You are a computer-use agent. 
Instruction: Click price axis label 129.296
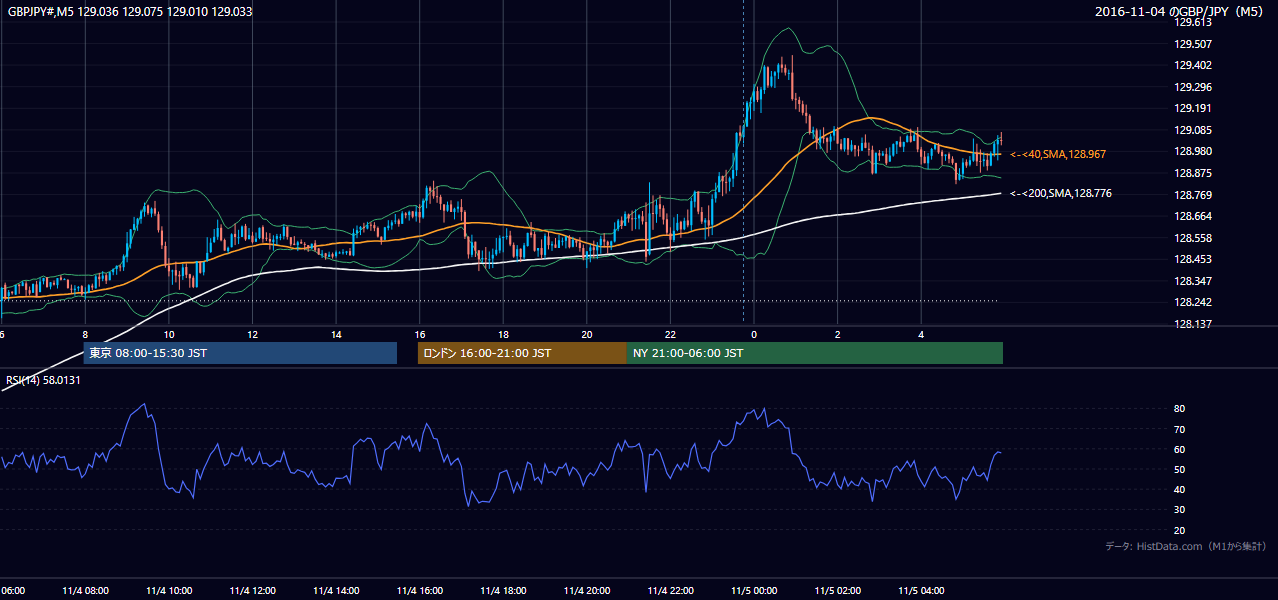[1193, 87]
